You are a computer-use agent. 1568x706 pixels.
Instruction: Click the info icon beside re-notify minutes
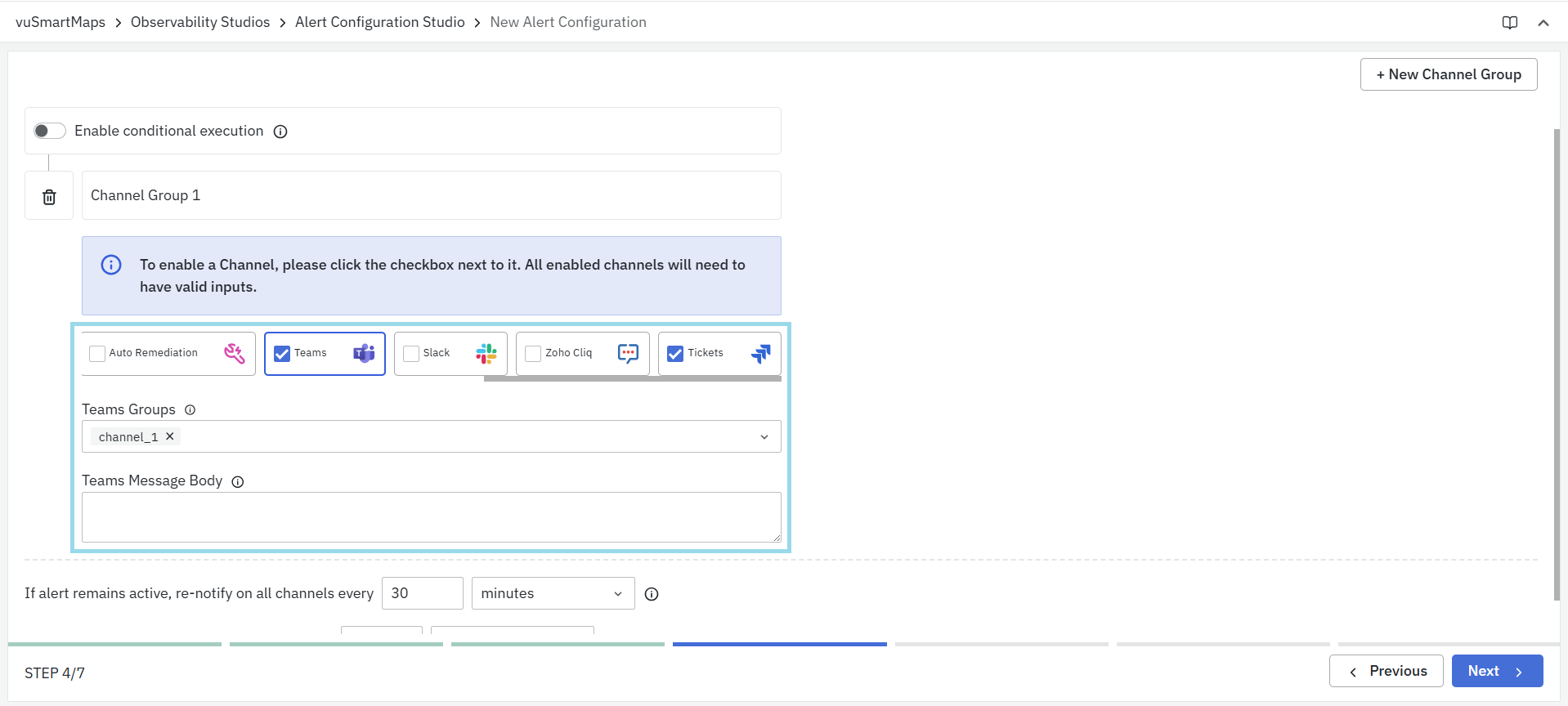(x=652, y=594)
